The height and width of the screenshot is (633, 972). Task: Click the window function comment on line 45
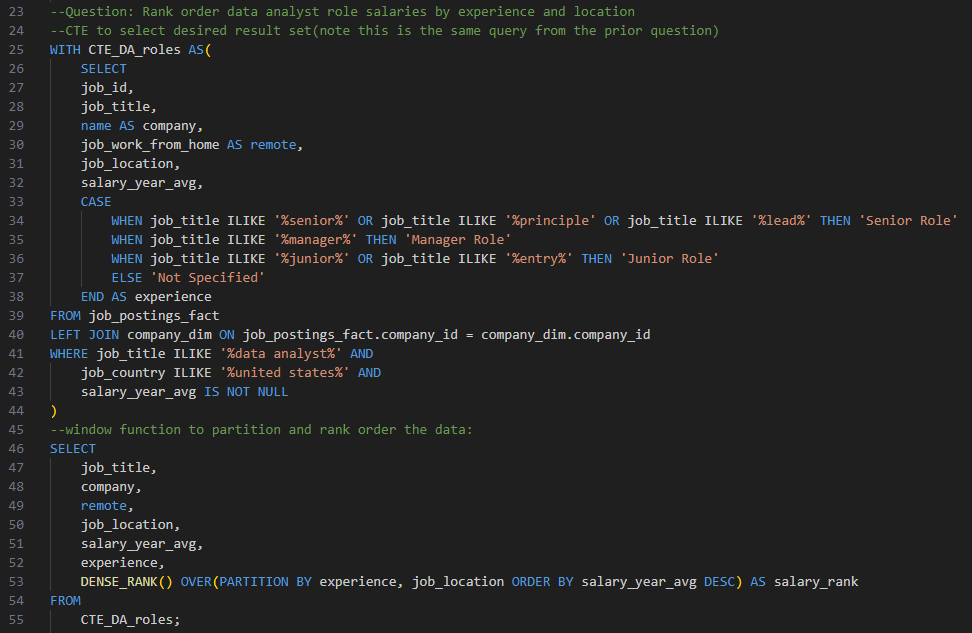point(261,429)
